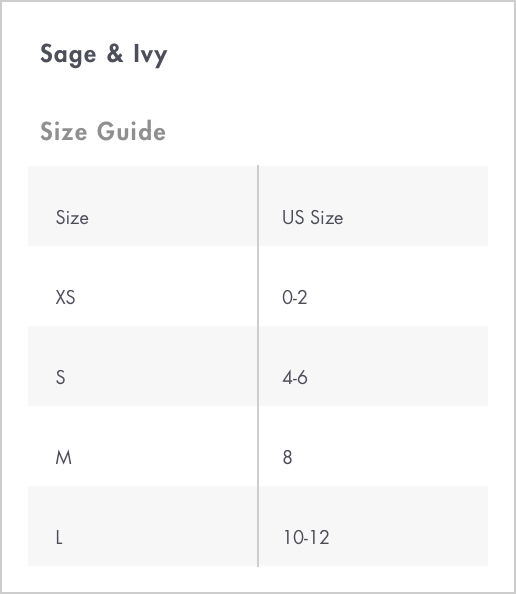Image resolution: width=516 pixels, height=594 pixels.
Task: Click the US Size column header
Action: point(313,217)
